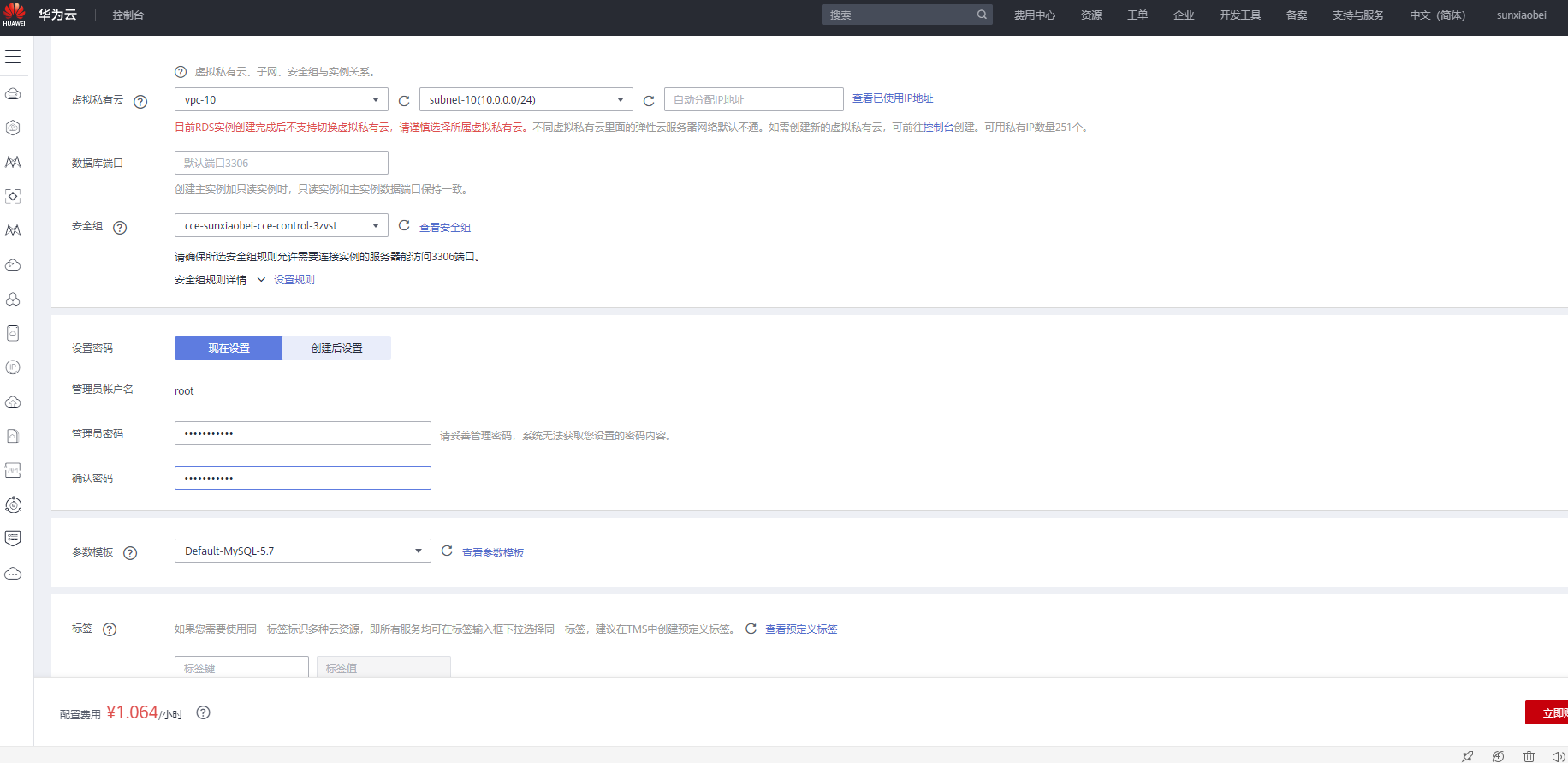Open the API sidebar icon
This screenshot has height=763, width=1568.
[x=13, y=470]
